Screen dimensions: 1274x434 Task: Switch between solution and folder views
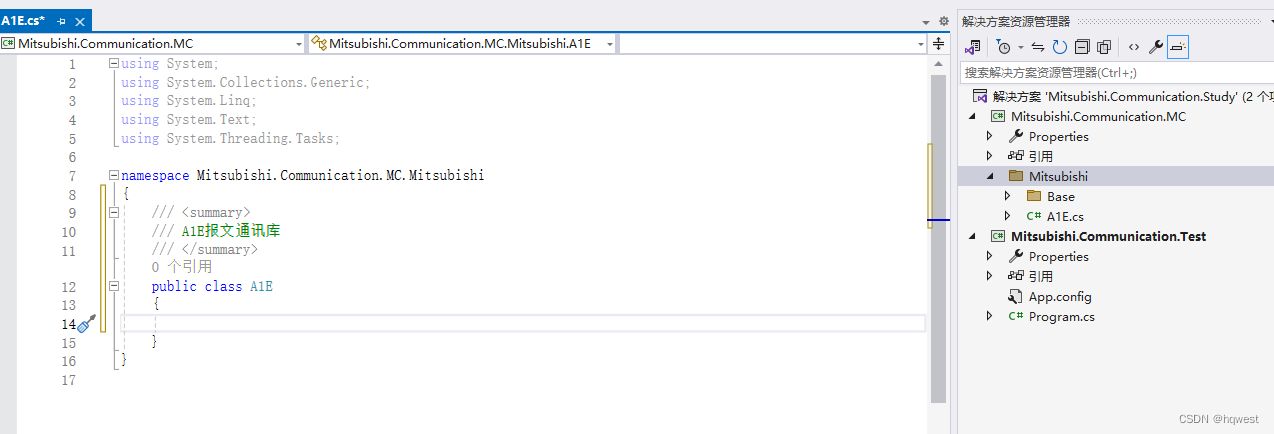click(x=972, y=47)
